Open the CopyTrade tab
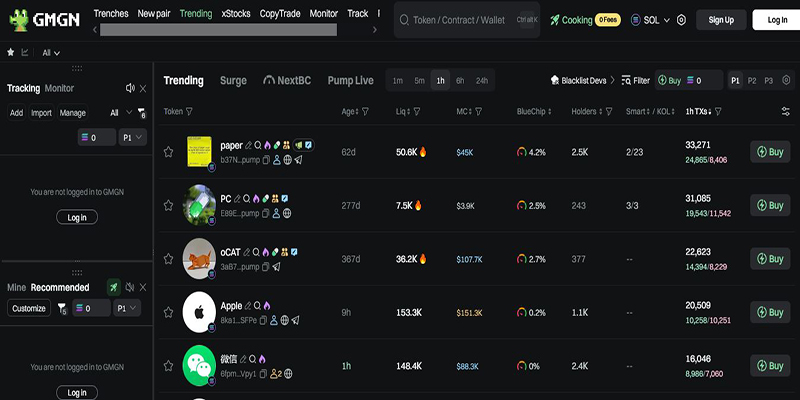800x400 pixels. click(280, 14)
